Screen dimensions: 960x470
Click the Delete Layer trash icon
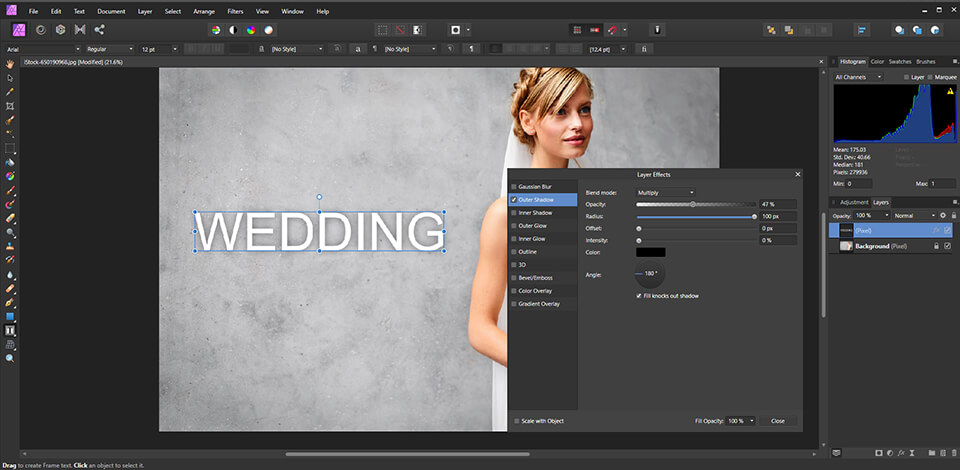[x=953, y=453]
